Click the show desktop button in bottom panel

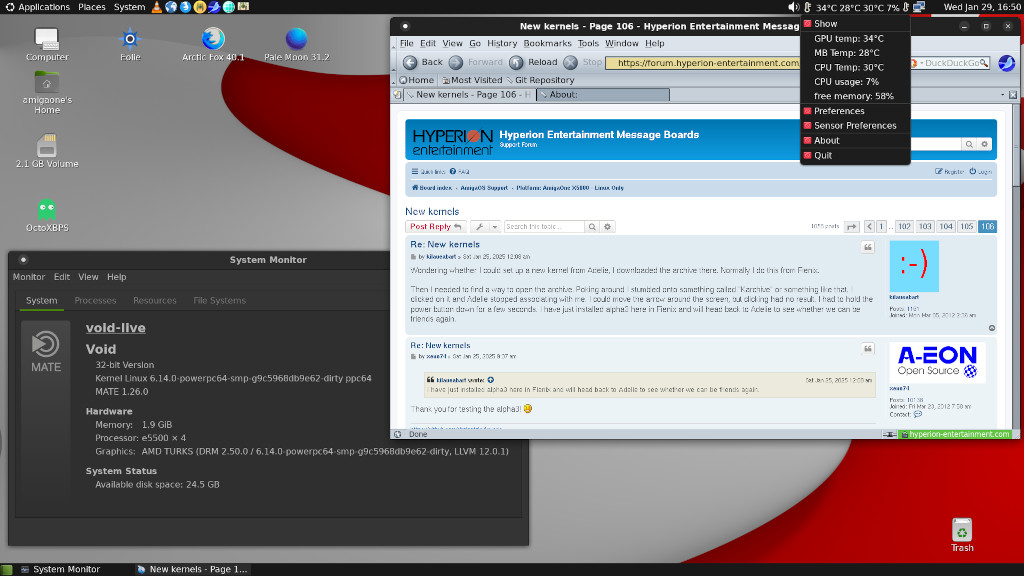pyautogui.click(x=7, y=569)
